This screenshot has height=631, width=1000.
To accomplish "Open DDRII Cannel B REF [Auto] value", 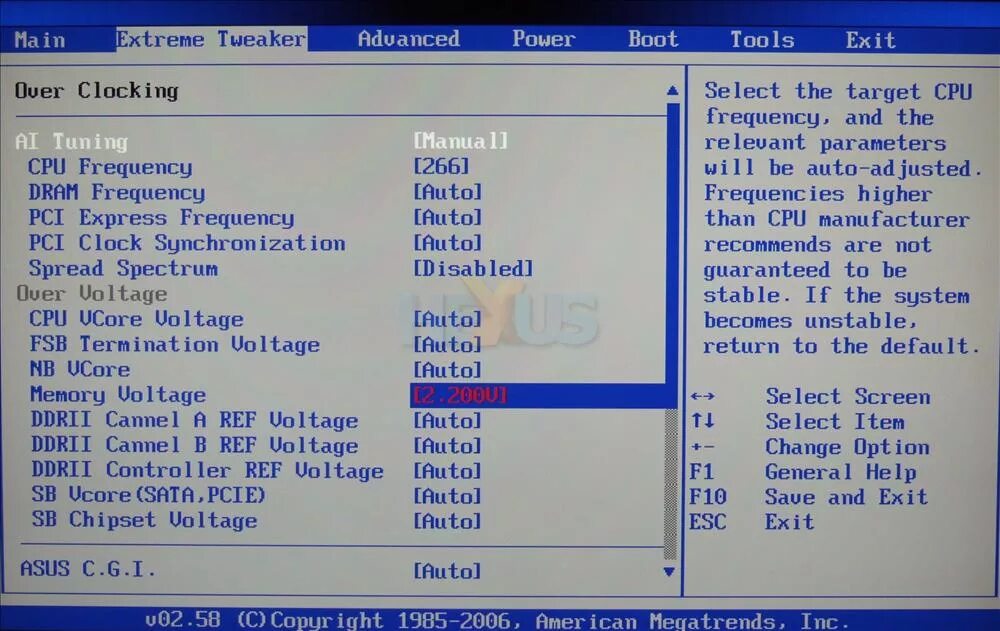I will click(448, 446).
